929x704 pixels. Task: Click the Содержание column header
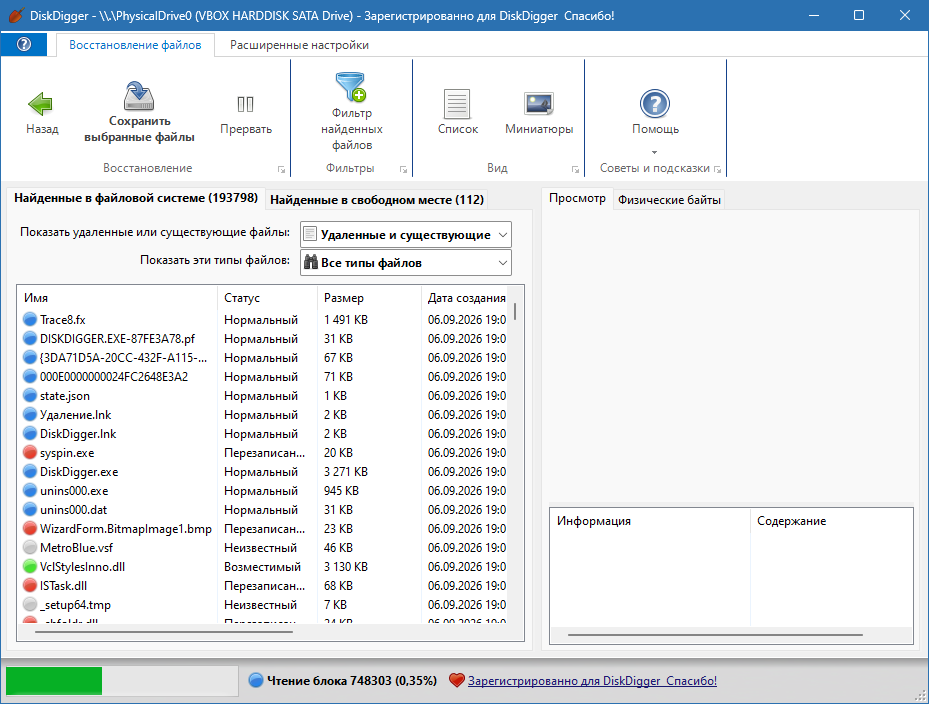pyautogui.click(x=832, y=521)
